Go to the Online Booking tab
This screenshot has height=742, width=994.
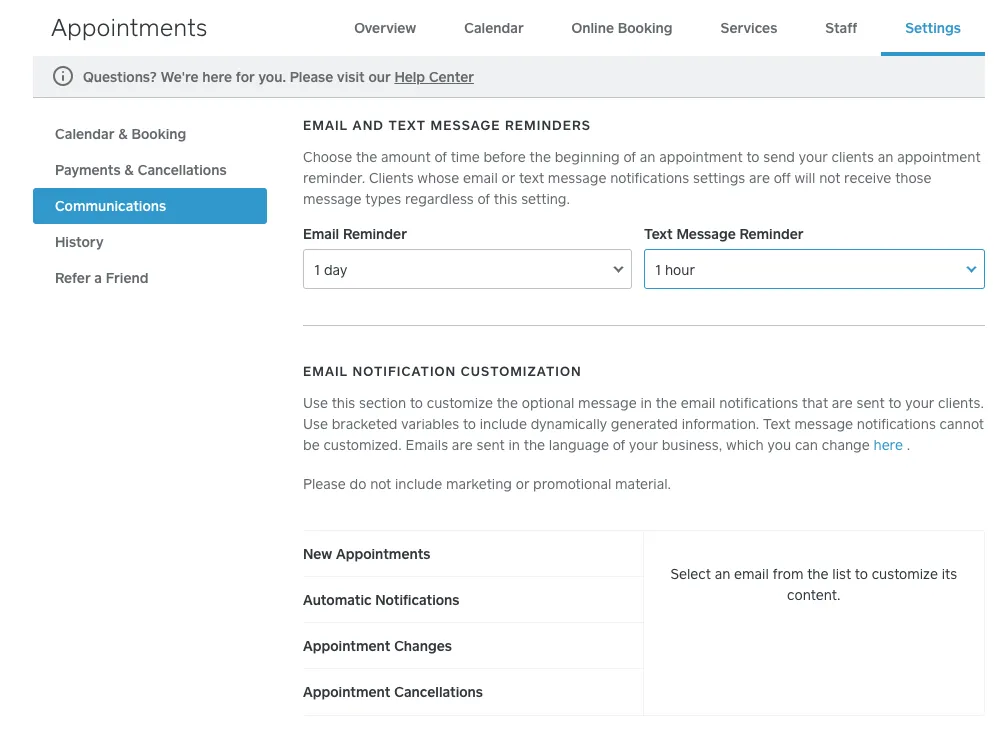[621, 29]
